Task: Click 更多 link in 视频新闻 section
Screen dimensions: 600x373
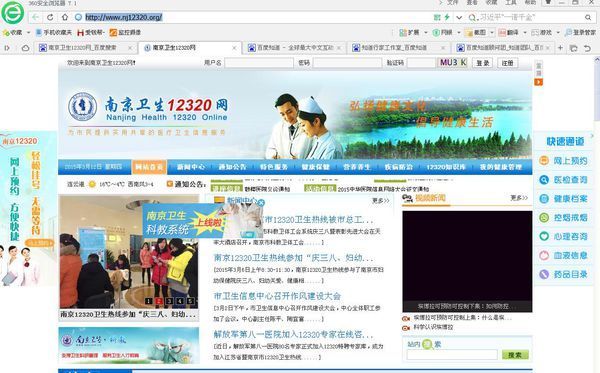Action: tap(519, 198)
